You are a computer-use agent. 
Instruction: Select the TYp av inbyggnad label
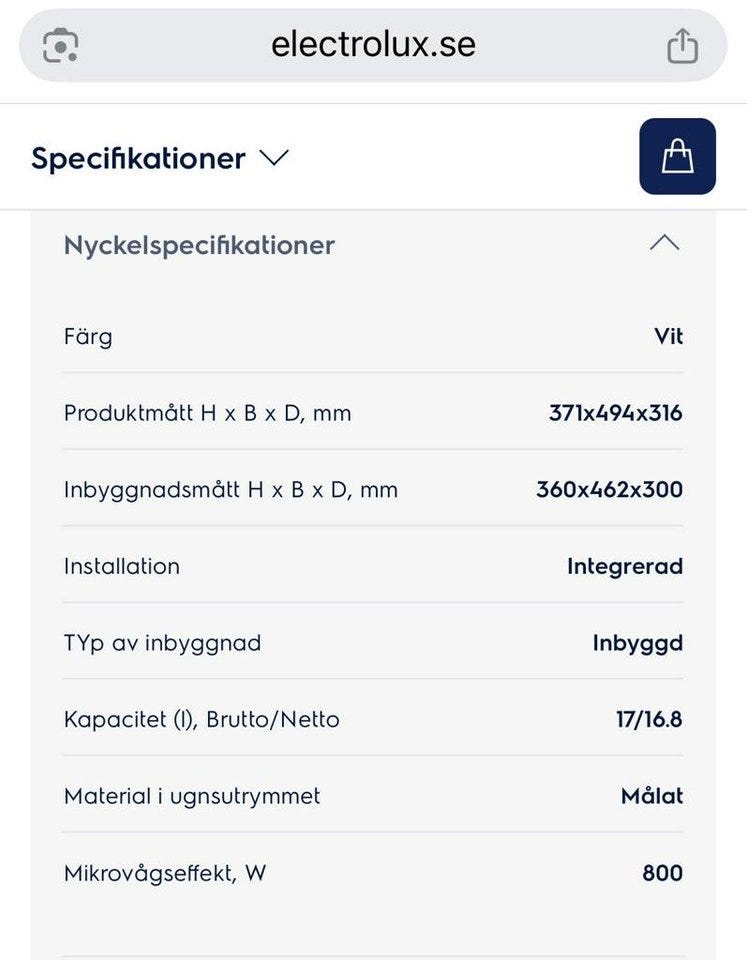click(162, 643)
